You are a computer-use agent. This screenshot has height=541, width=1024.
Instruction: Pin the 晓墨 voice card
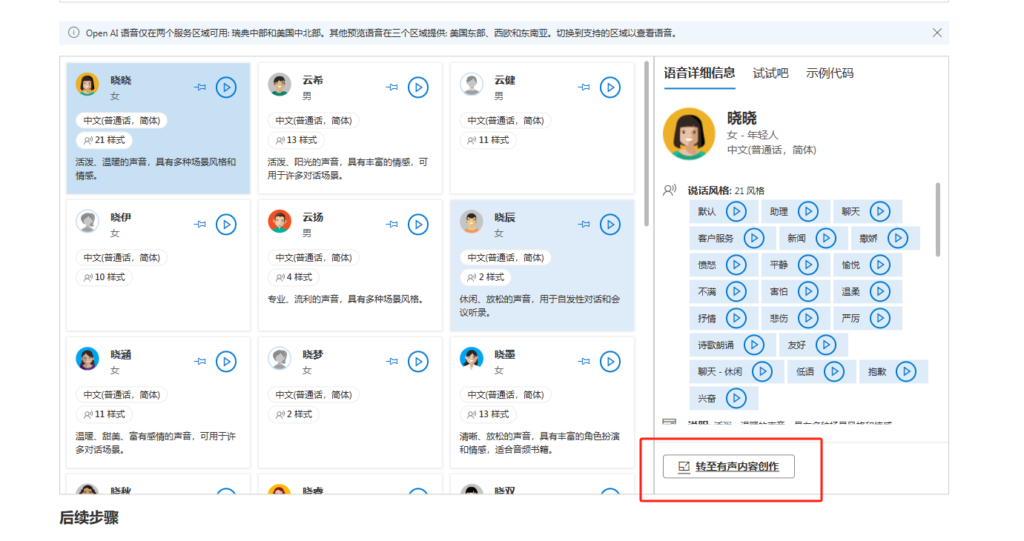[584, 361]
